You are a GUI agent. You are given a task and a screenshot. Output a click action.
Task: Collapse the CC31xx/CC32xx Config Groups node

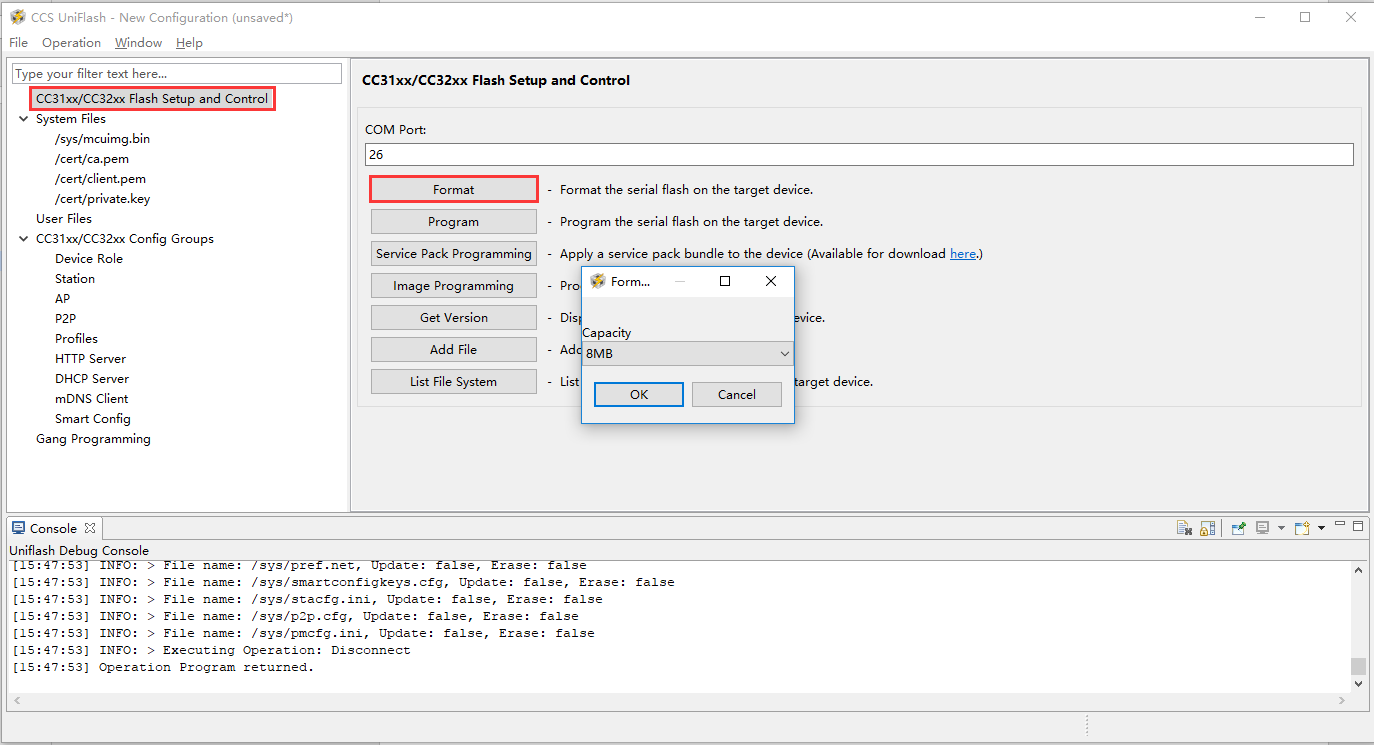coord(23,239)
